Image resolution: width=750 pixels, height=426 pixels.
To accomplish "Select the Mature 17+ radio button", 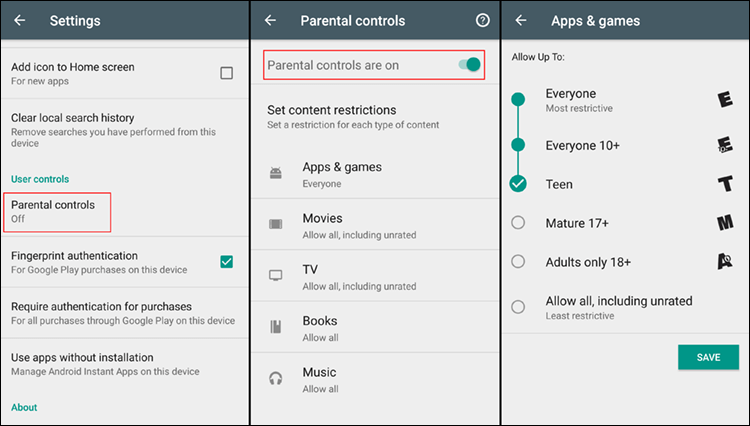I will [518, 223].
